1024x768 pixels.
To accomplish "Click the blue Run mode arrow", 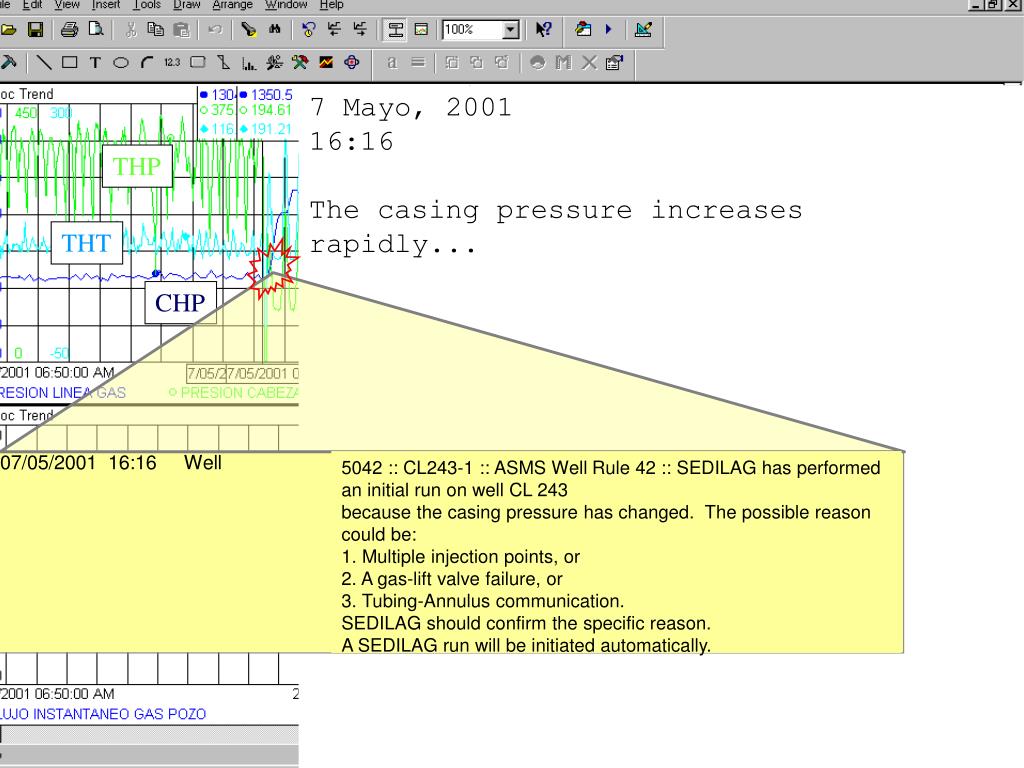I will click(x=609, y=29).
